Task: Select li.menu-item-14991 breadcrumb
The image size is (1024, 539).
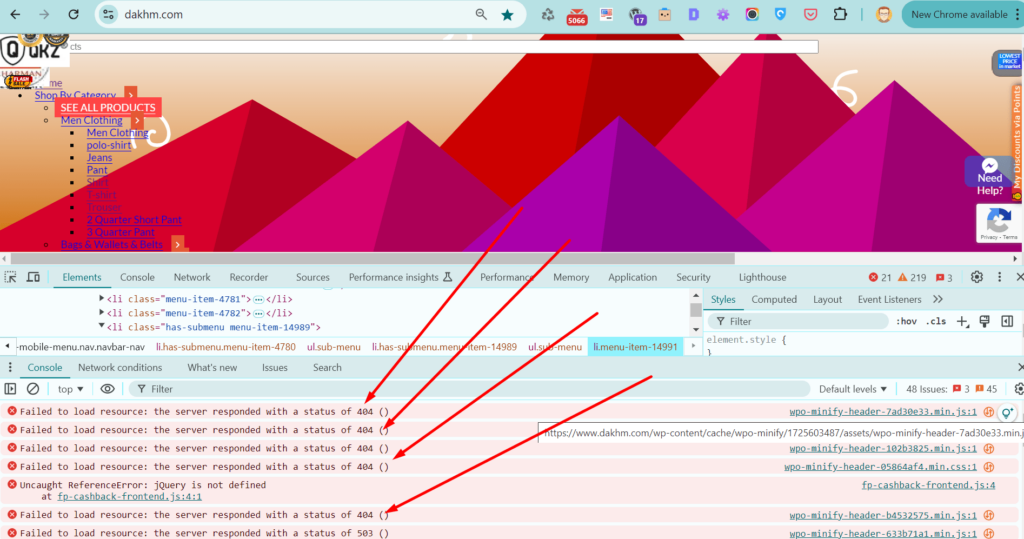Action: tap(635, 347)
